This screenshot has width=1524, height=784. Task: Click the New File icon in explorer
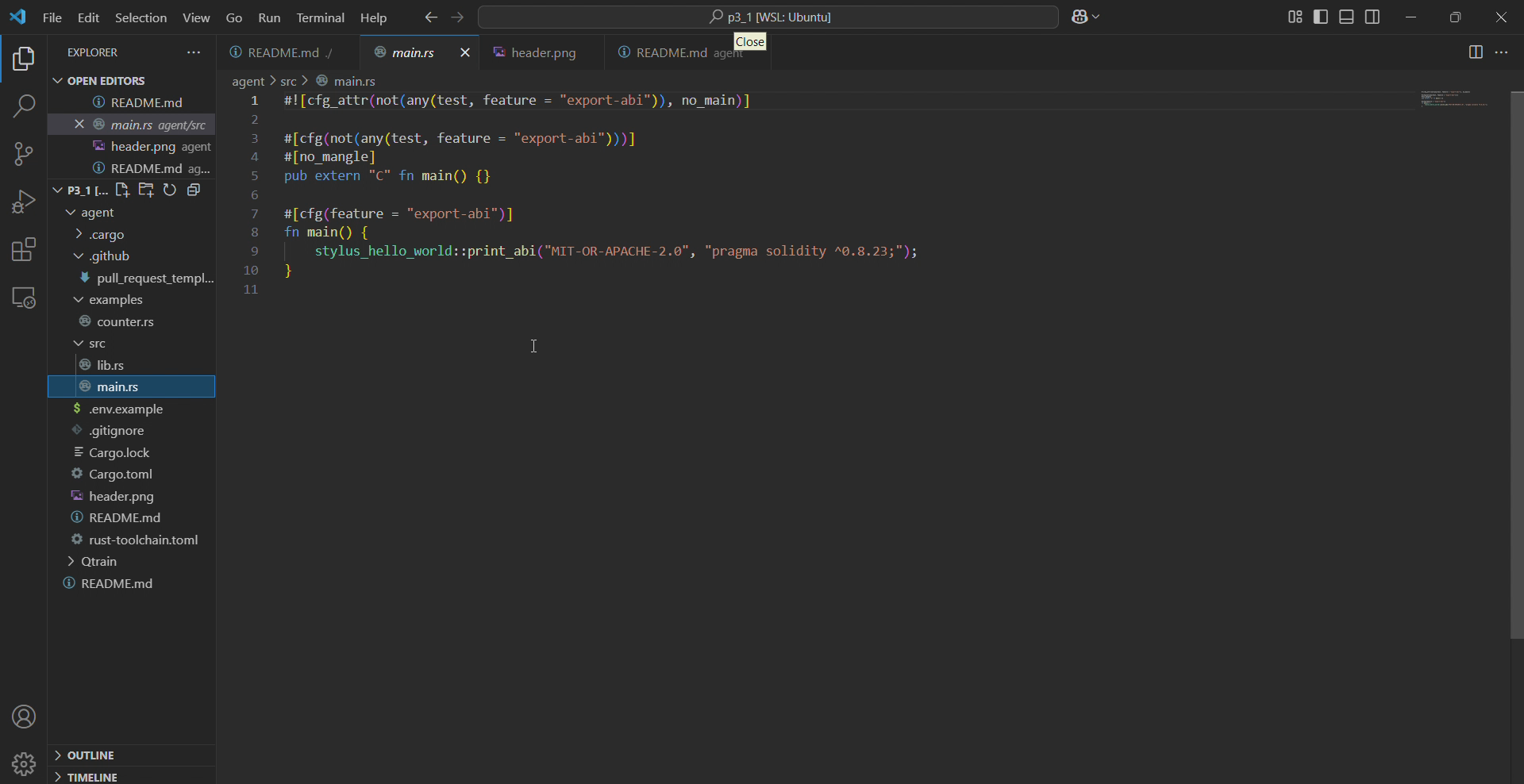click(122, 190)
